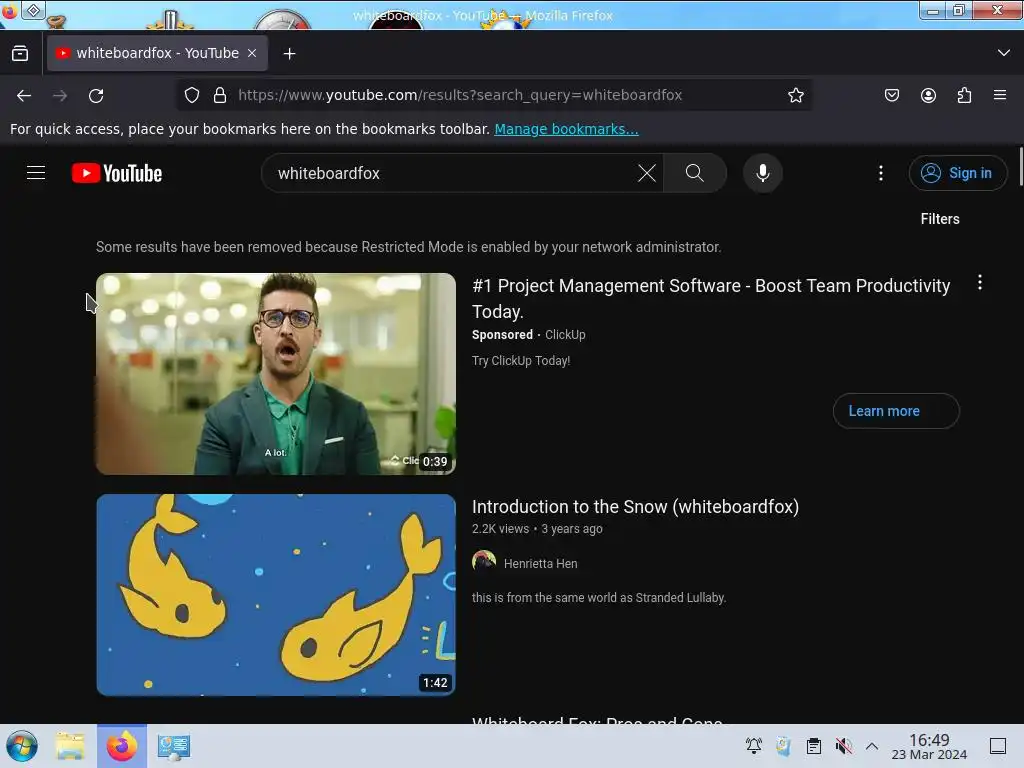Open the YouTube guide hamburger menu

(x=36, y=173)
